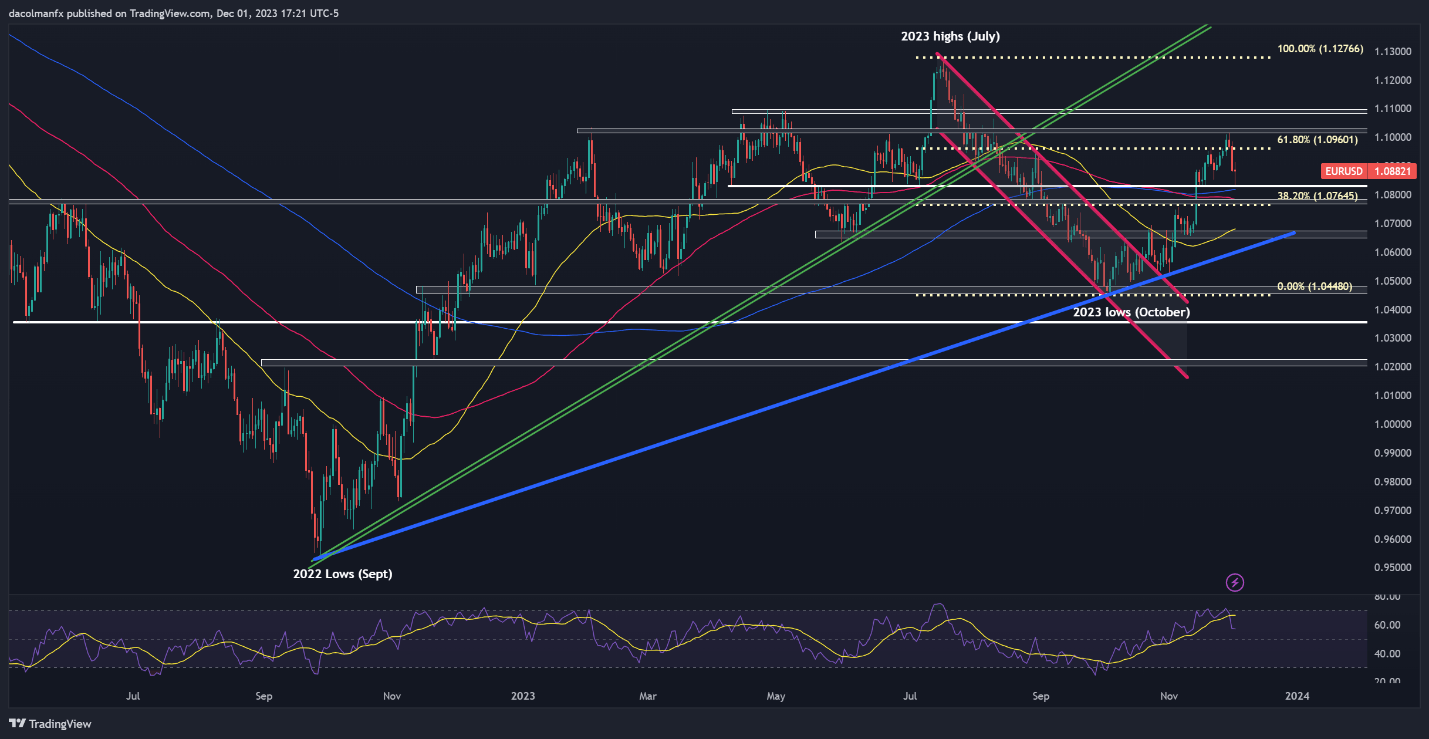Click the 60.00 RSI axis value
The height and width of the screenshot is (739, 1429).
point(1387,626)
